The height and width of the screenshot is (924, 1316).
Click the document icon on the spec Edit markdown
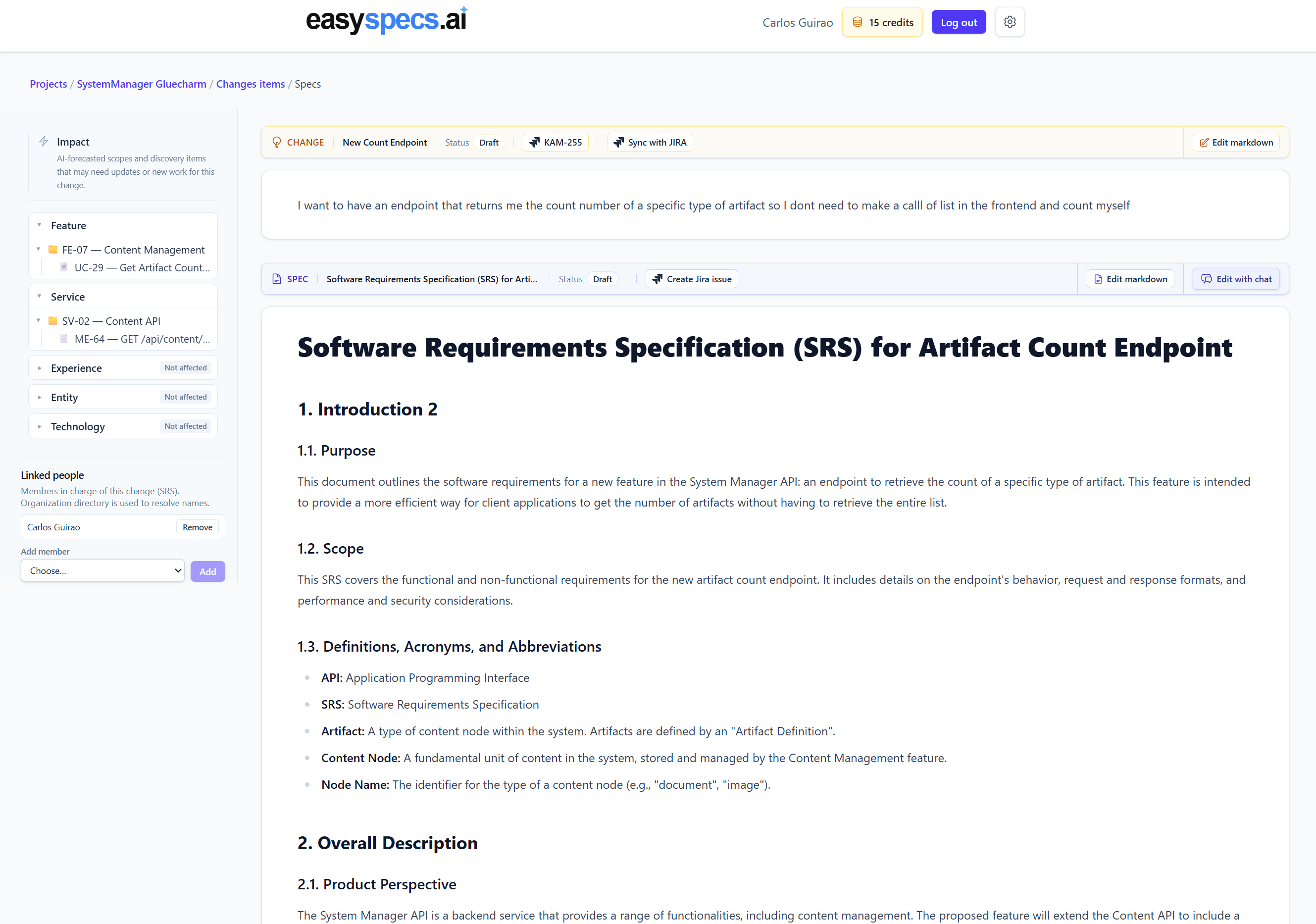[1098, 279]
